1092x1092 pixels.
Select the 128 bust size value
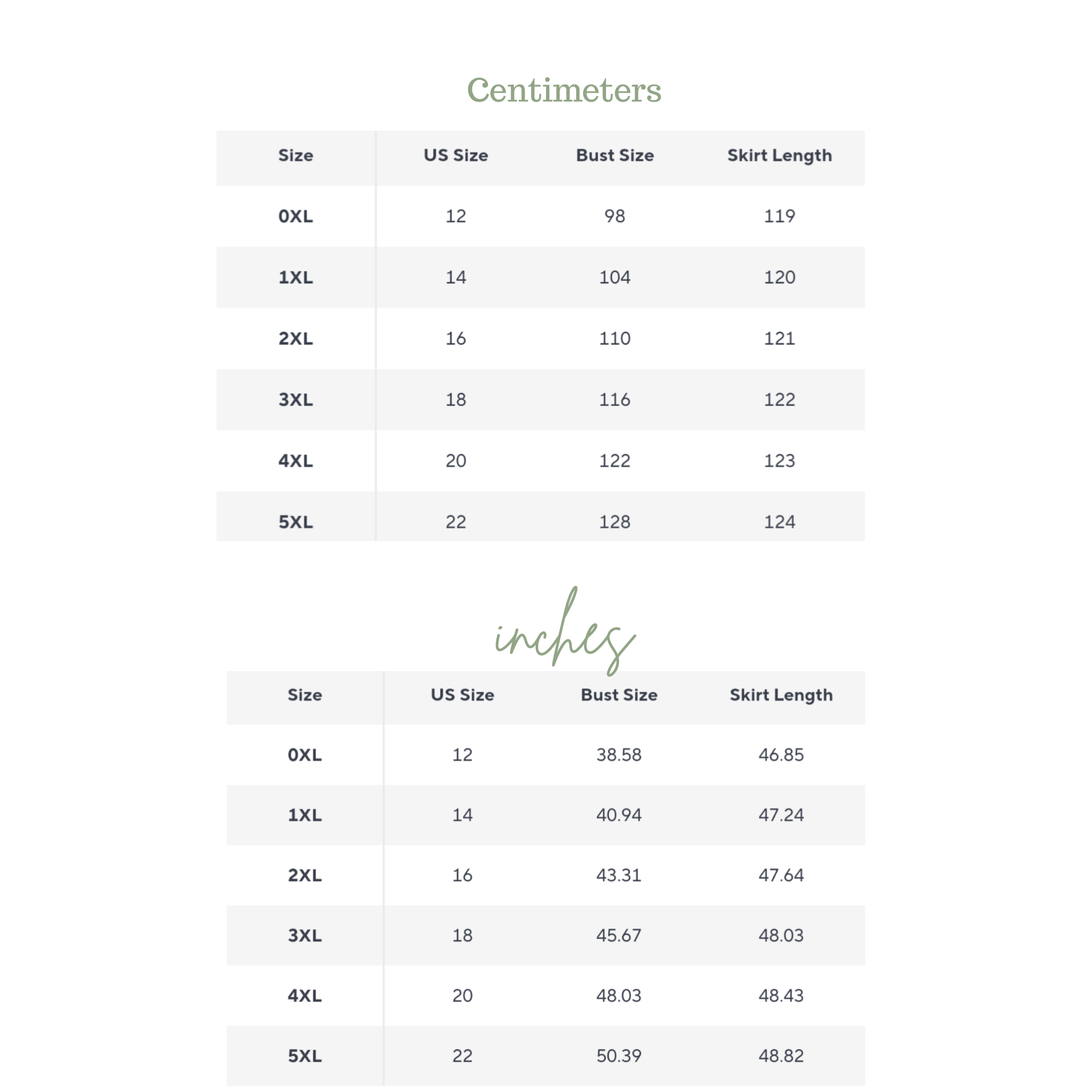click(614, 521)
